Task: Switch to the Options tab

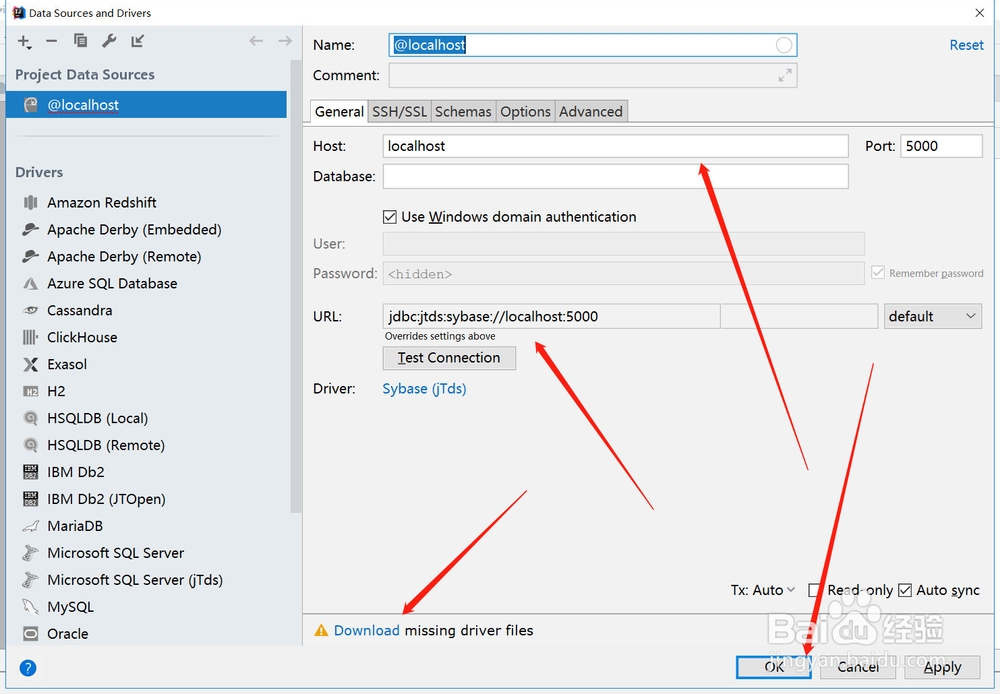Action: coord(525,112)
